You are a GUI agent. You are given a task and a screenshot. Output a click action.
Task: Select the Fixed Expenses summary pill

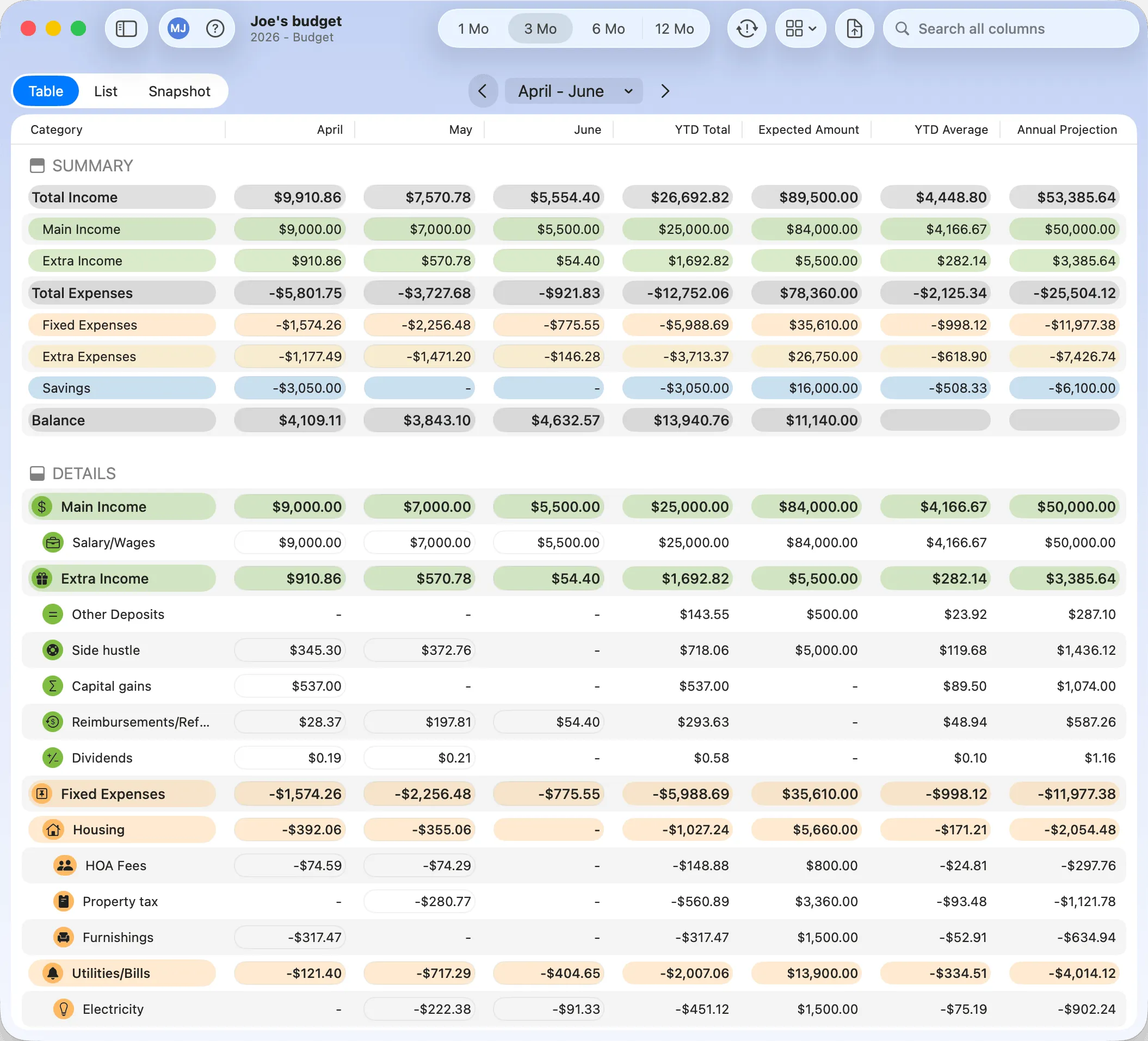click(122, 325)
